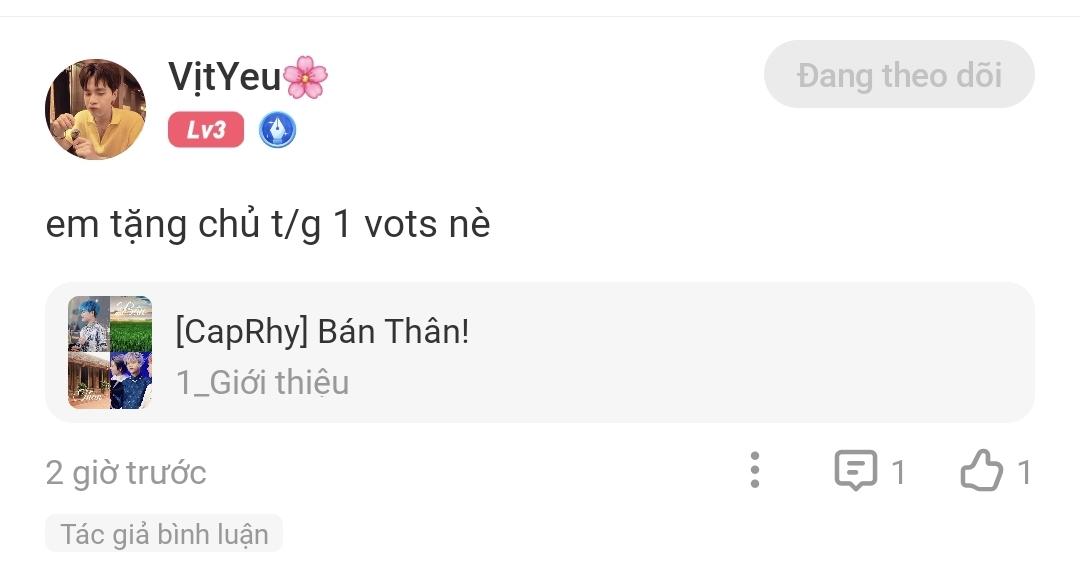The image size is (1080, 580).
Task: Tap the VịtYeu username
Action: (225, 77)
